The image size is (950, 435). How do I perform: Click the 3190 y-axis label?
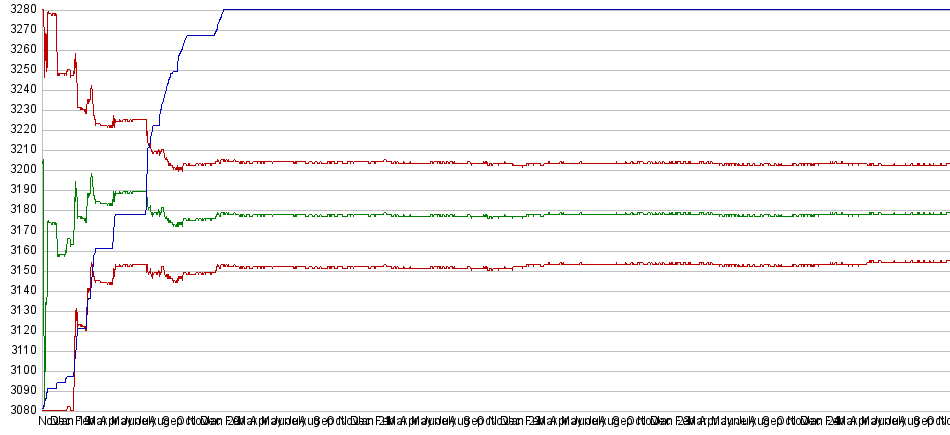pos(20,189)
